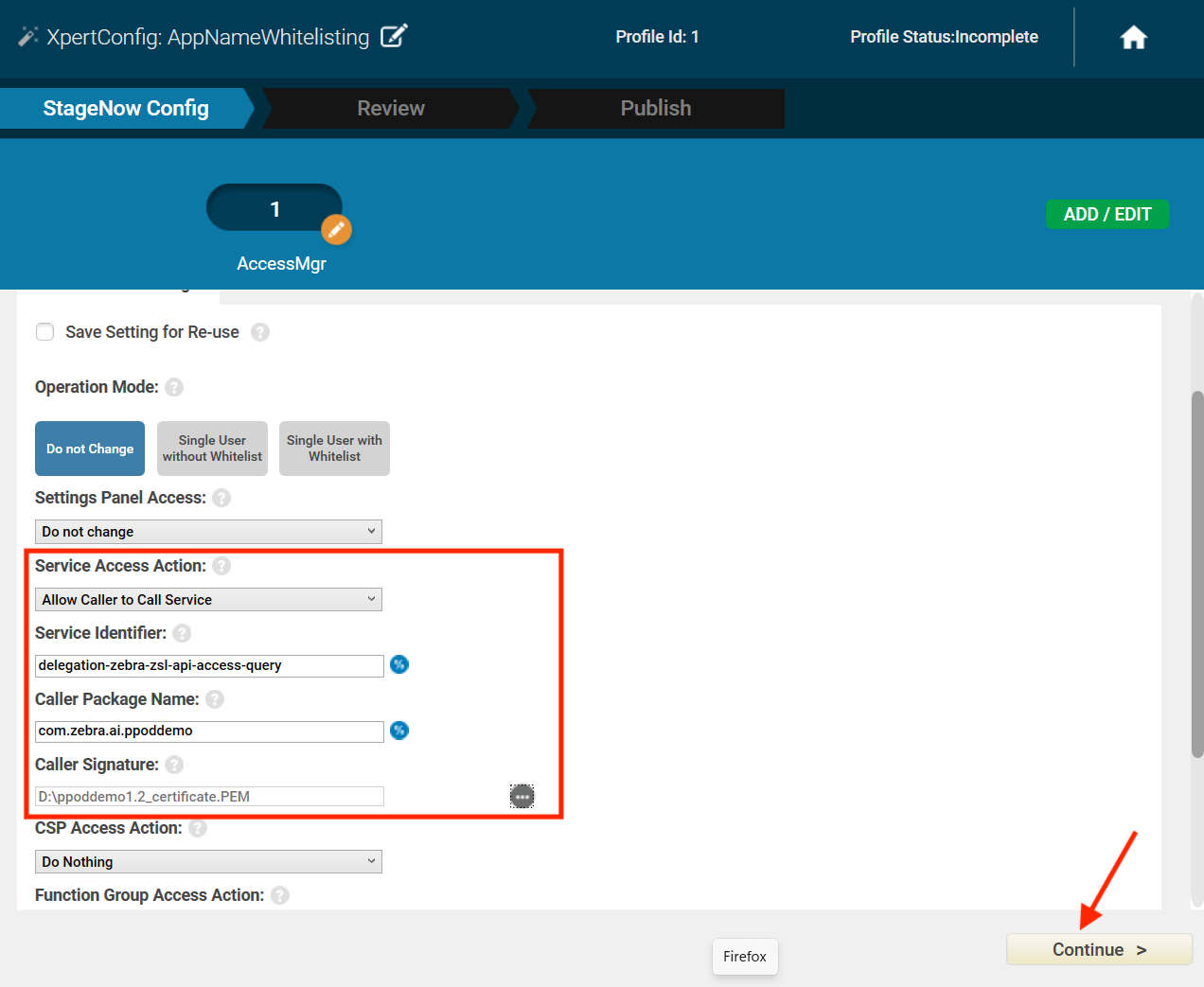Image resolution: width=1204 pixels, height=987 pixels.
Task: Switch to the Review step tab
Action: point(391,109)
